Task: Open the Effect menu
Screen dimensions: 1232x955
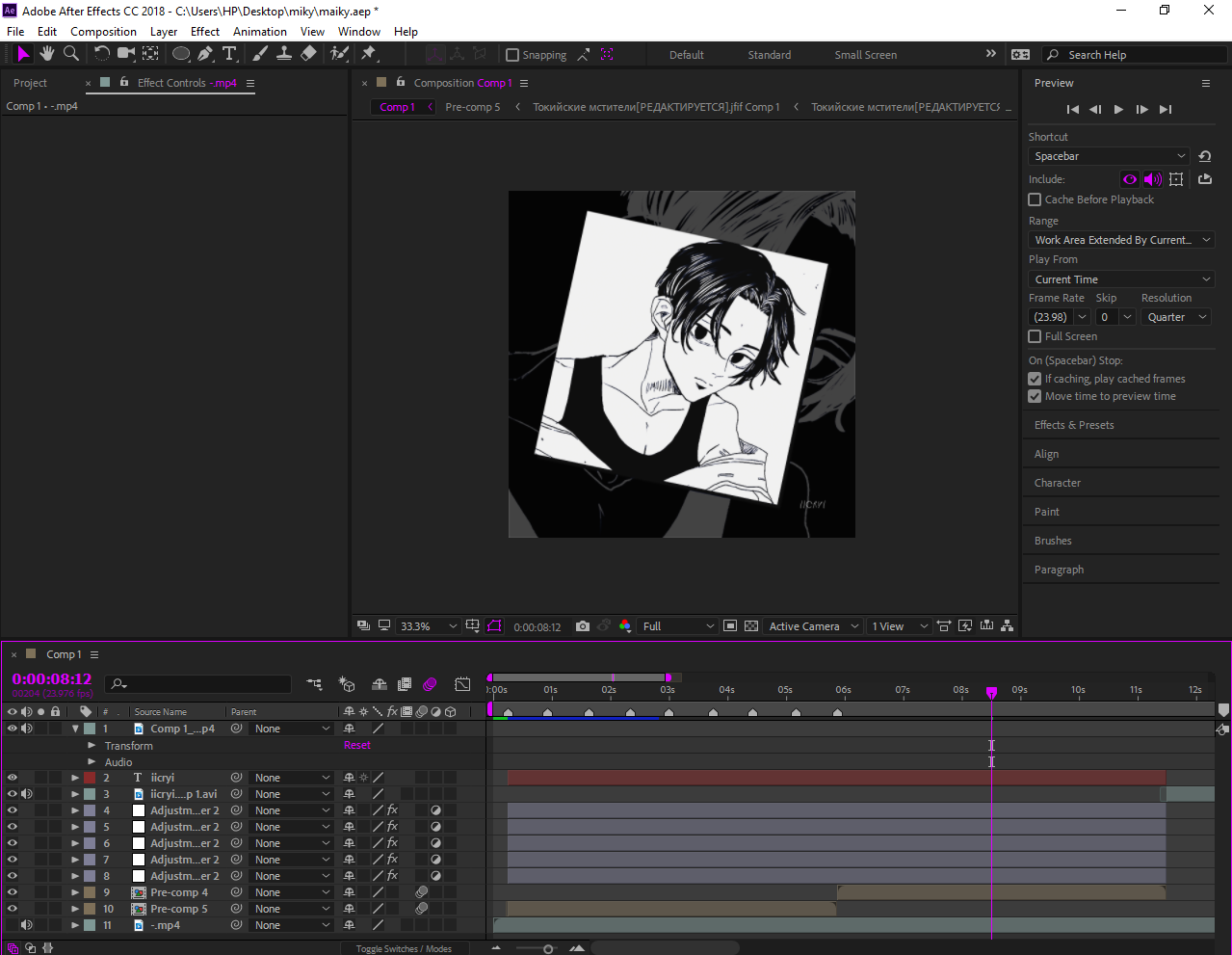Action: pos(205,32)
